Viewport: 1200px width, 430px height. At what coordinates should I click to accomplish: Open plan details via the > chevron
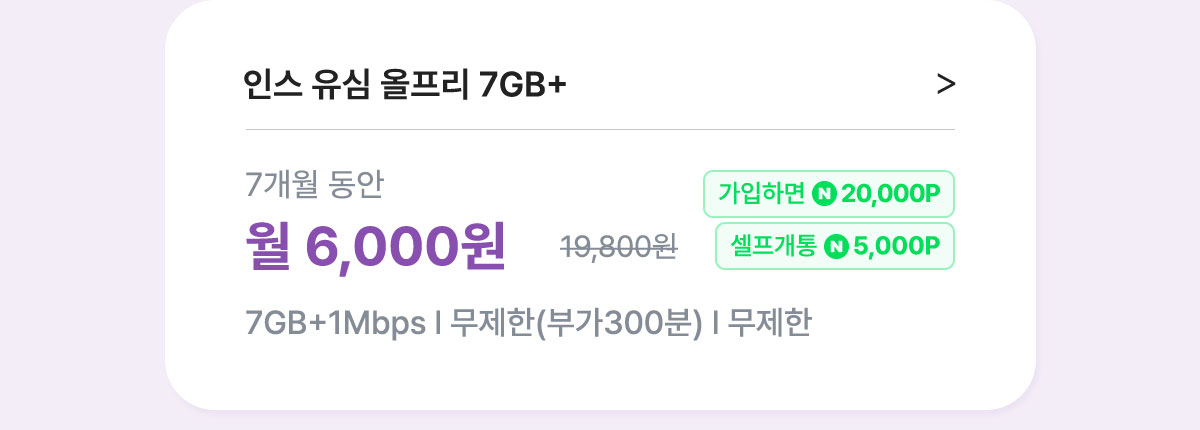945,85
